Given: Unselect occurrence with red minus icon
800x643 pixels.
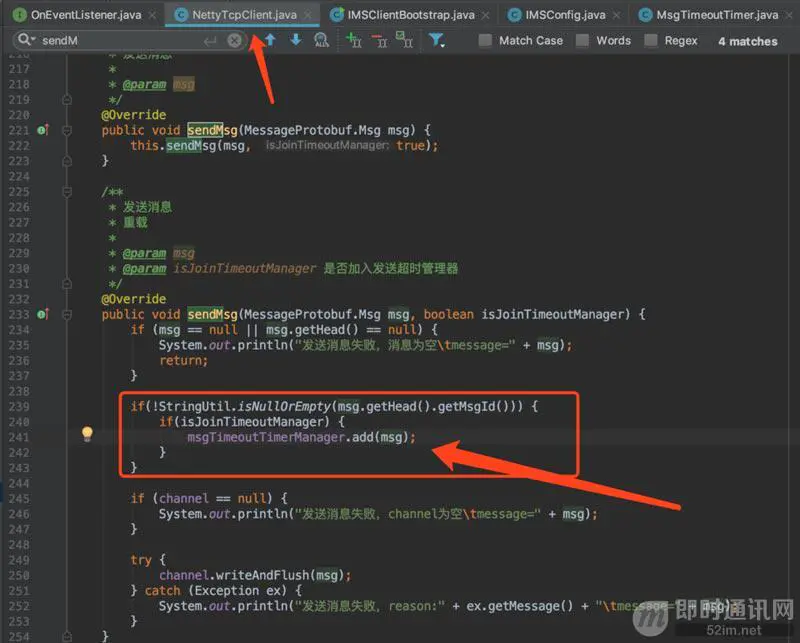Looking at the screenshot, I should tap(379, 40).
